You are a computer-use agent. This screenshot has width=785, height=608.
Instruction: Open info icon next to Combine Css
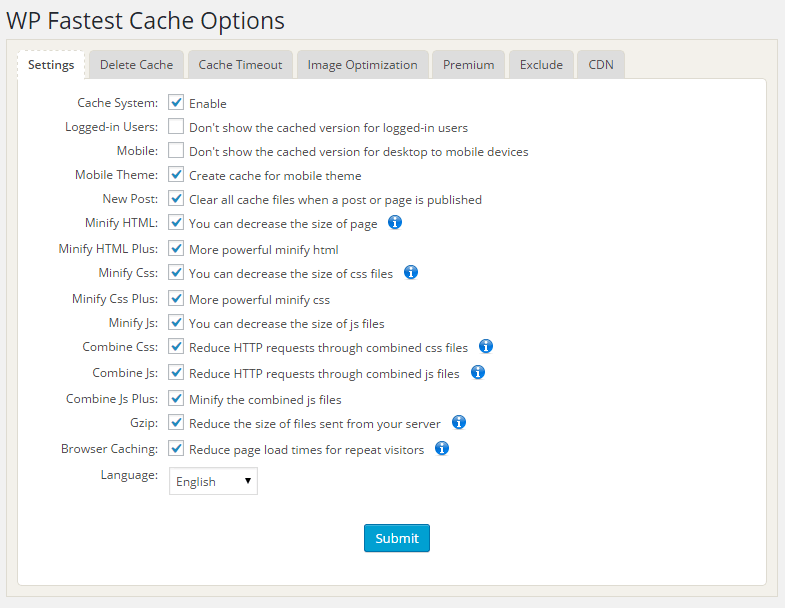coord(486,346)
